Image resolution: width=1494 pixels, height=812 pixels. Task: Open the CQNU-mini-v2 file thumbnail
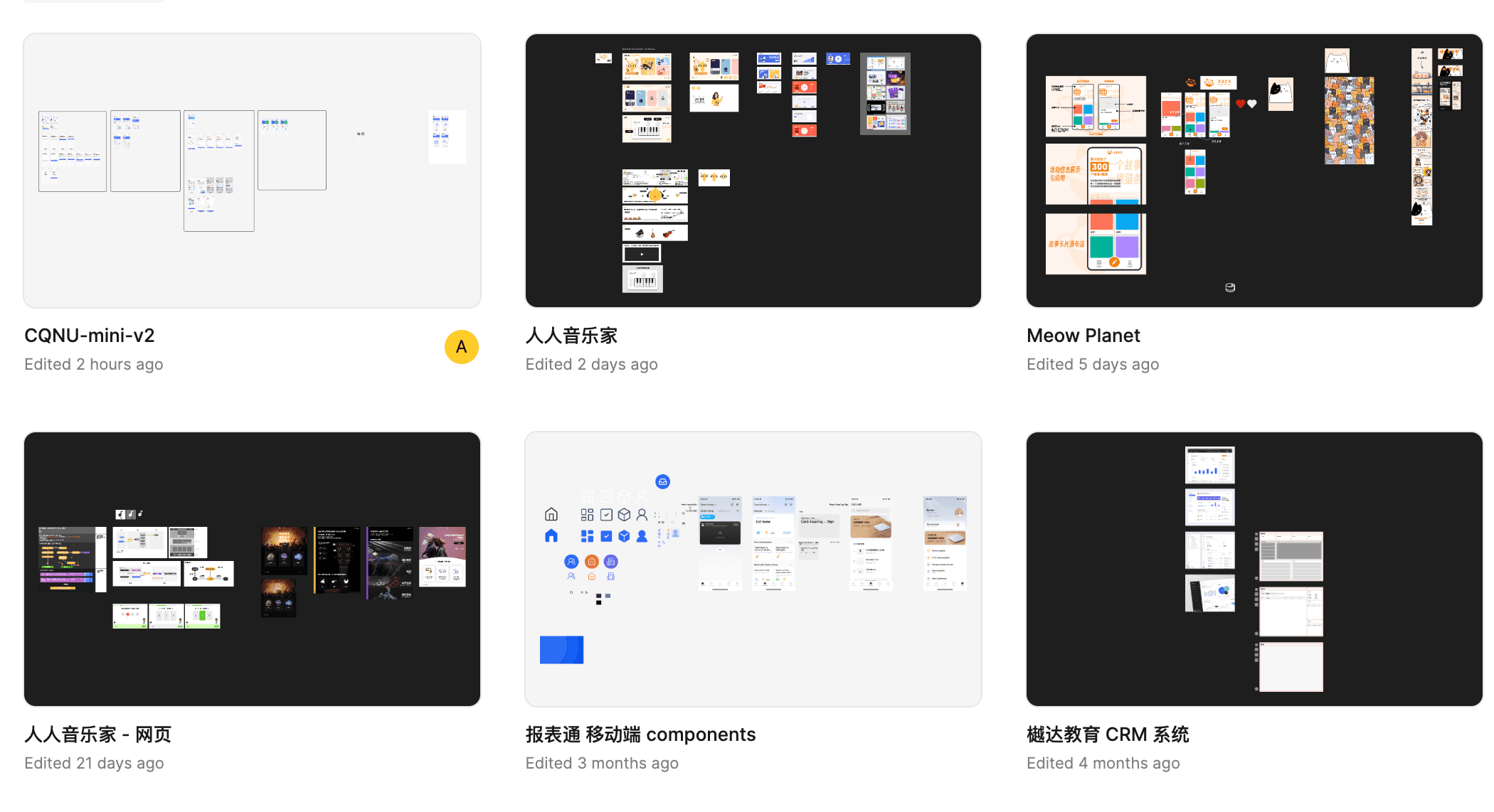coord(252,171)
